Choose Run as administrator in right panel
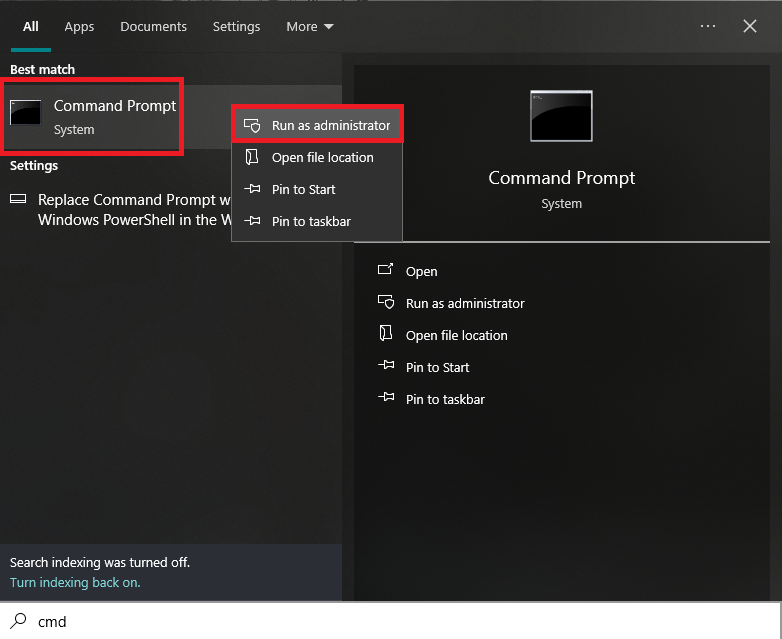 coord(465,303)
